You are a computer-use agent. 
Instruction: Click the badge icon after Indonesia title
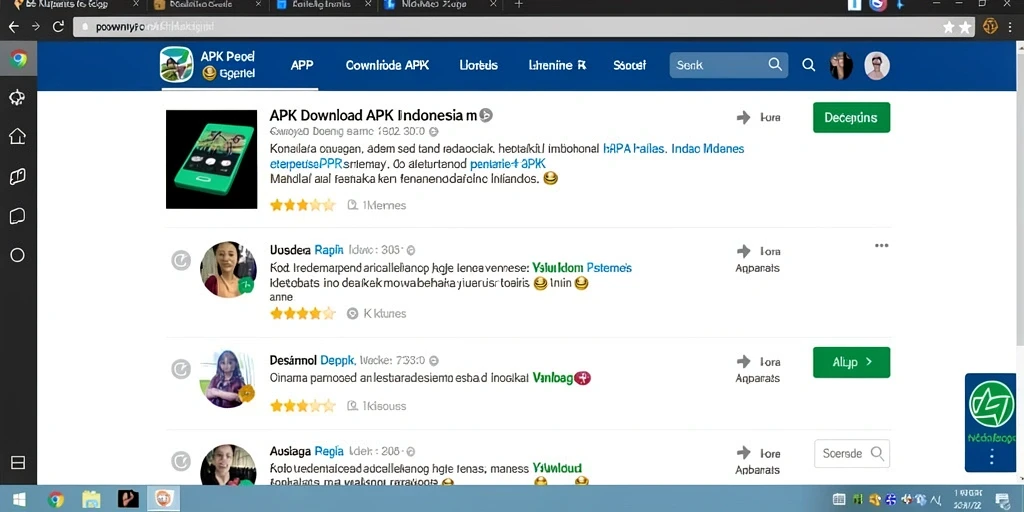[486, 116]
